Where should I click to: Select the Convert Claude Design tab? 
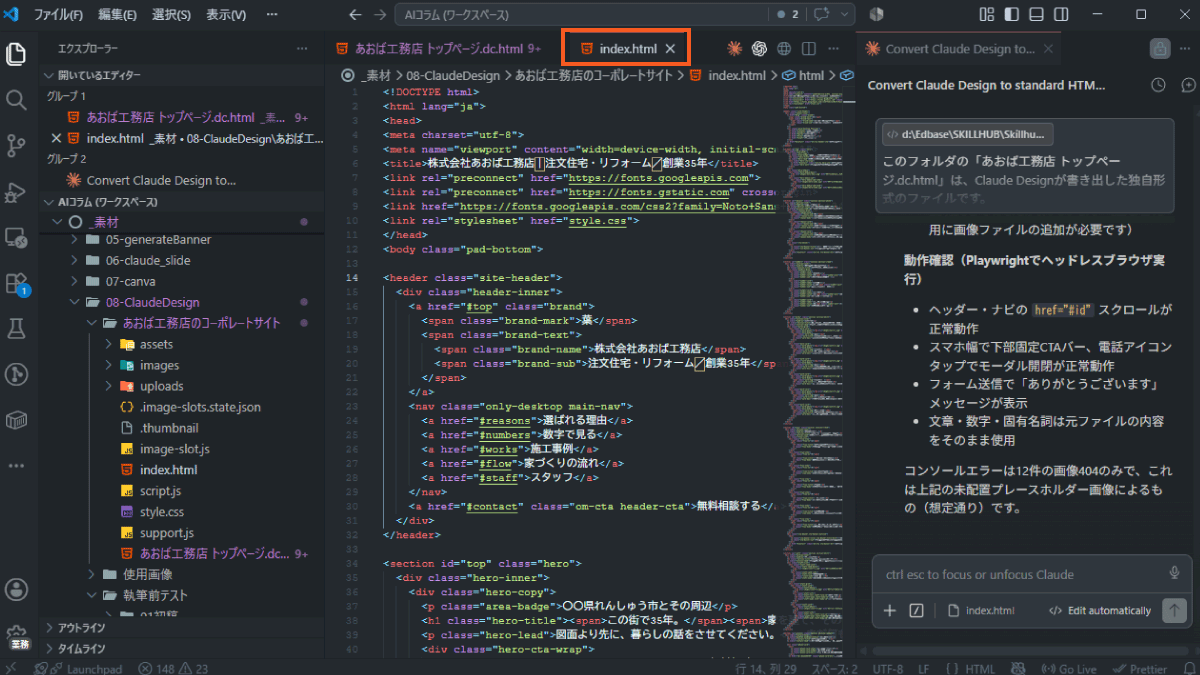coord(960,48)
